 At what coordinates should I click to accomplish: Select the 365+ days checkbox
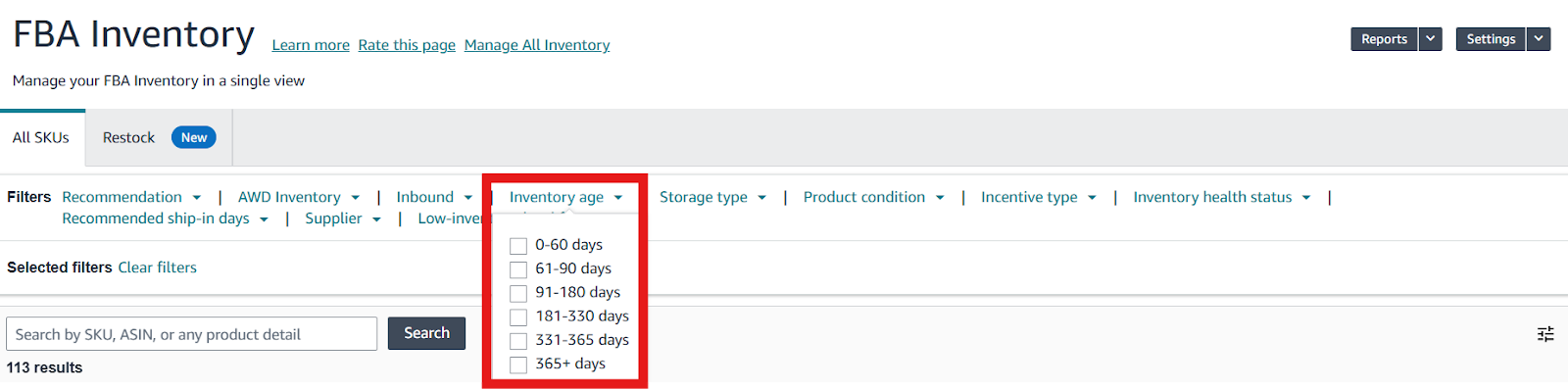tap(518, 365)
